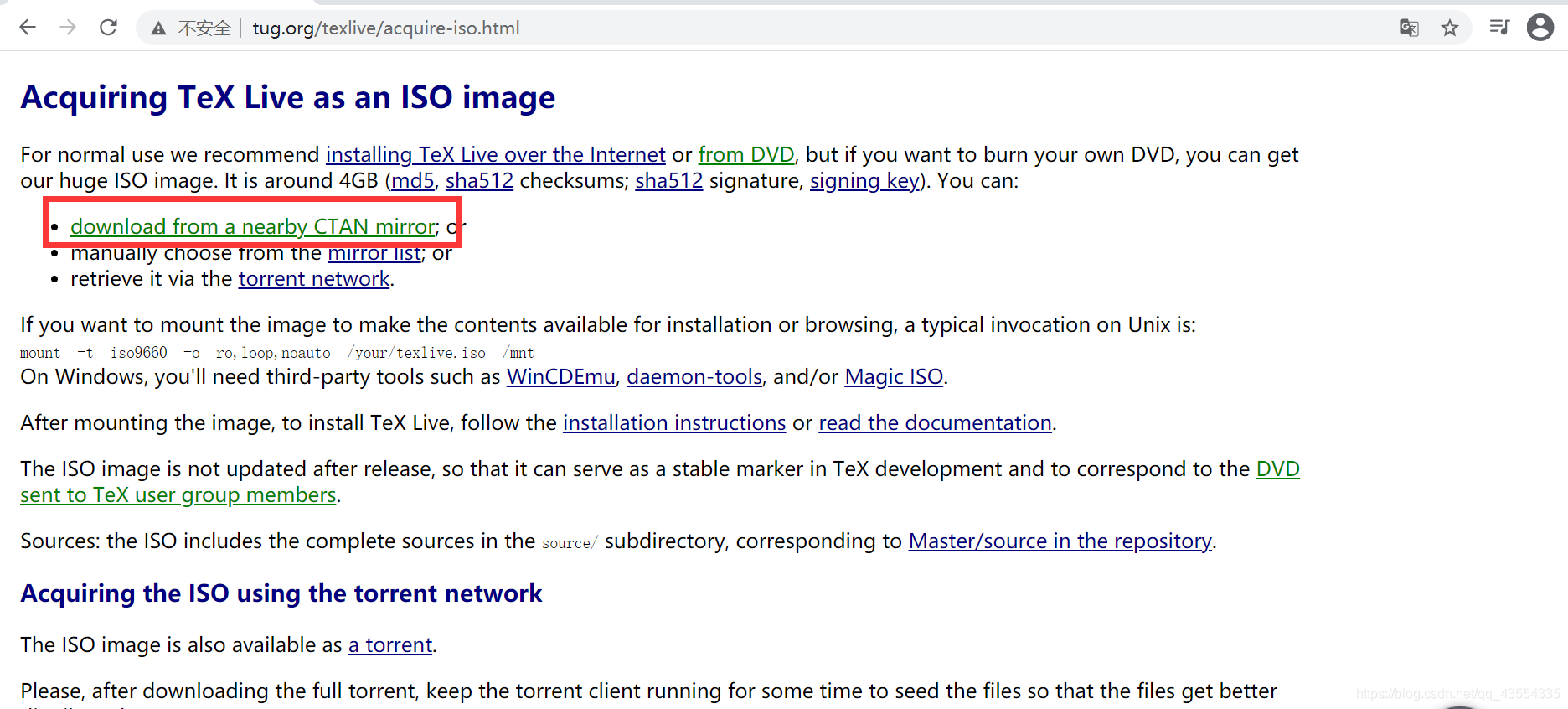
Task: Click the 'source/' monospace text
Action: tap(570, 543)
